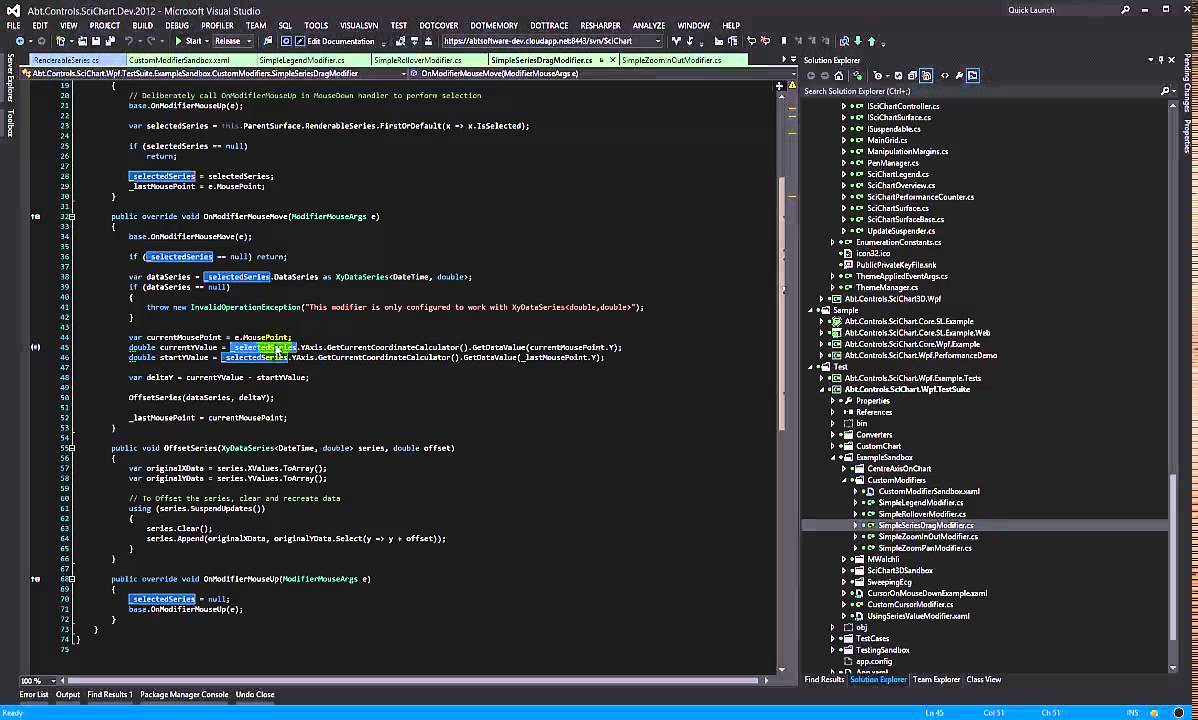Open the VISUALSVN menu
Viewport: 1198px width, 720px height.
(x=359, y=25)
